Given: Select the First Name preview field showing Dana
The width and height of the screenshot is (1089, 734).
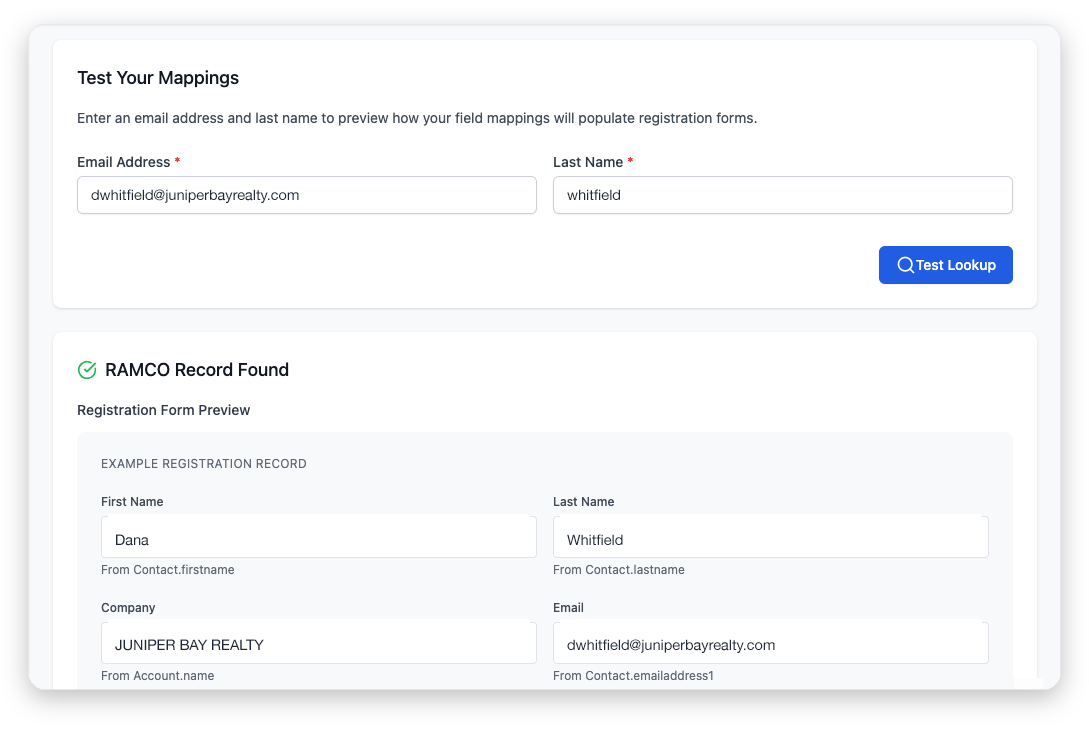Looking at the screenshot, I should [319, 537].
